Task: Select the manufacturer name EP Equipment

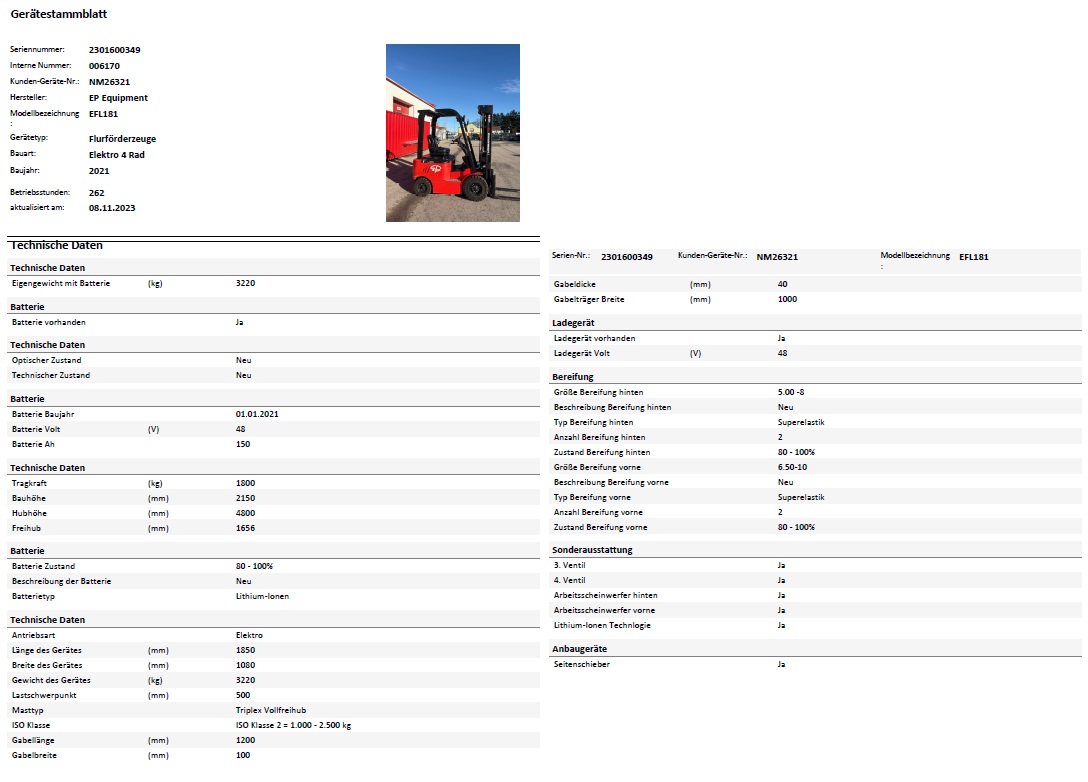Action: (118, 98)
